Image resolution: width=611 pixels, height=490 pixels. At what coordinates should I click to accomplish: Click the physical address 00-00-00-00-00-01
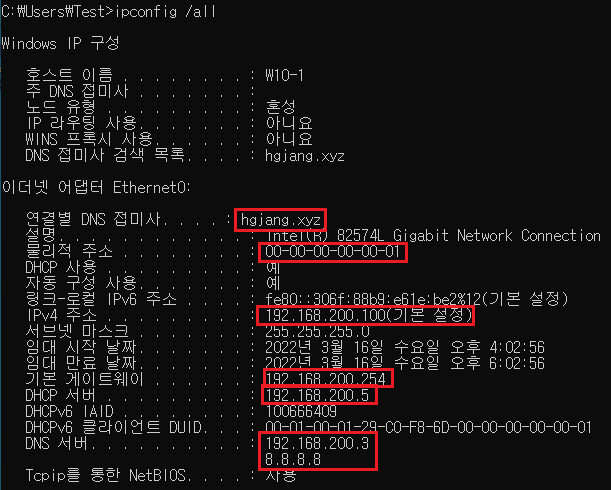332,252
